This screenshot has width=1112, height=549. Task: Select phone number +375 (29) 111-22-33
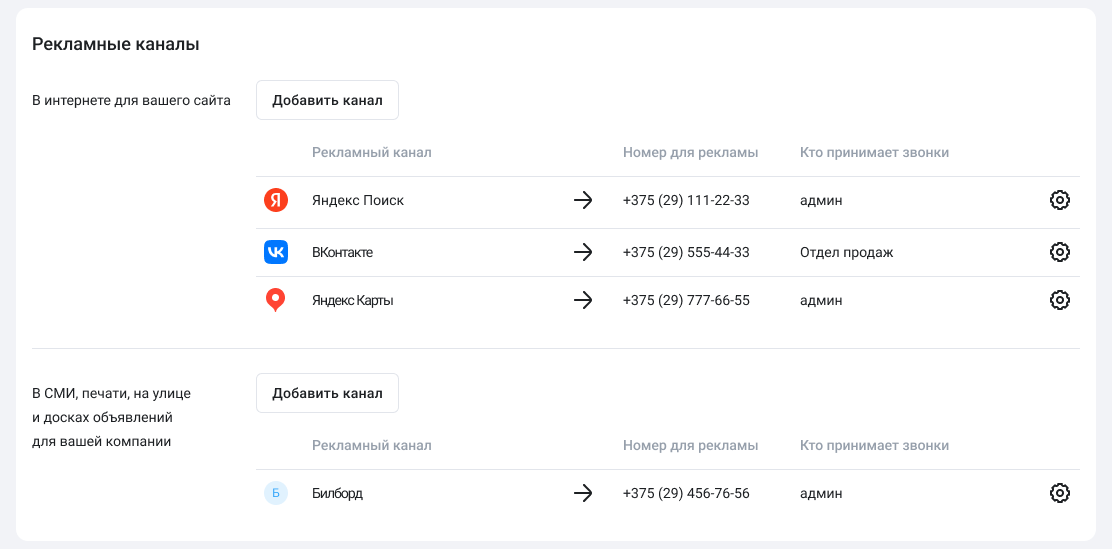pos(686,200)
